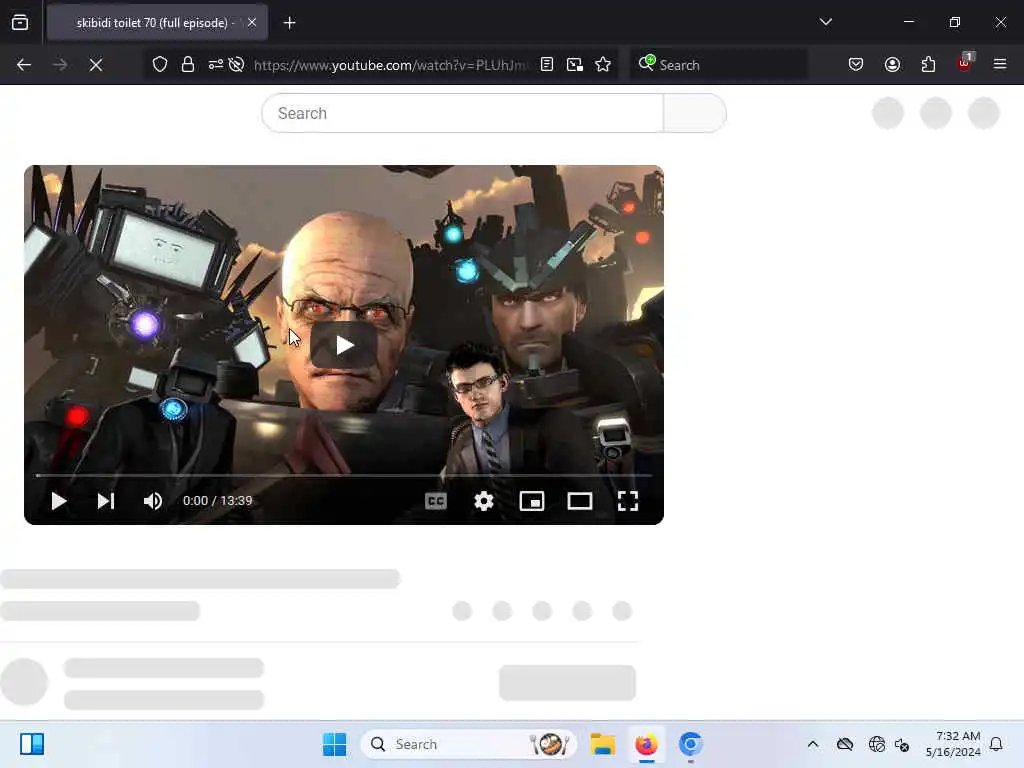Save the page to Pocket

(856, 64)
